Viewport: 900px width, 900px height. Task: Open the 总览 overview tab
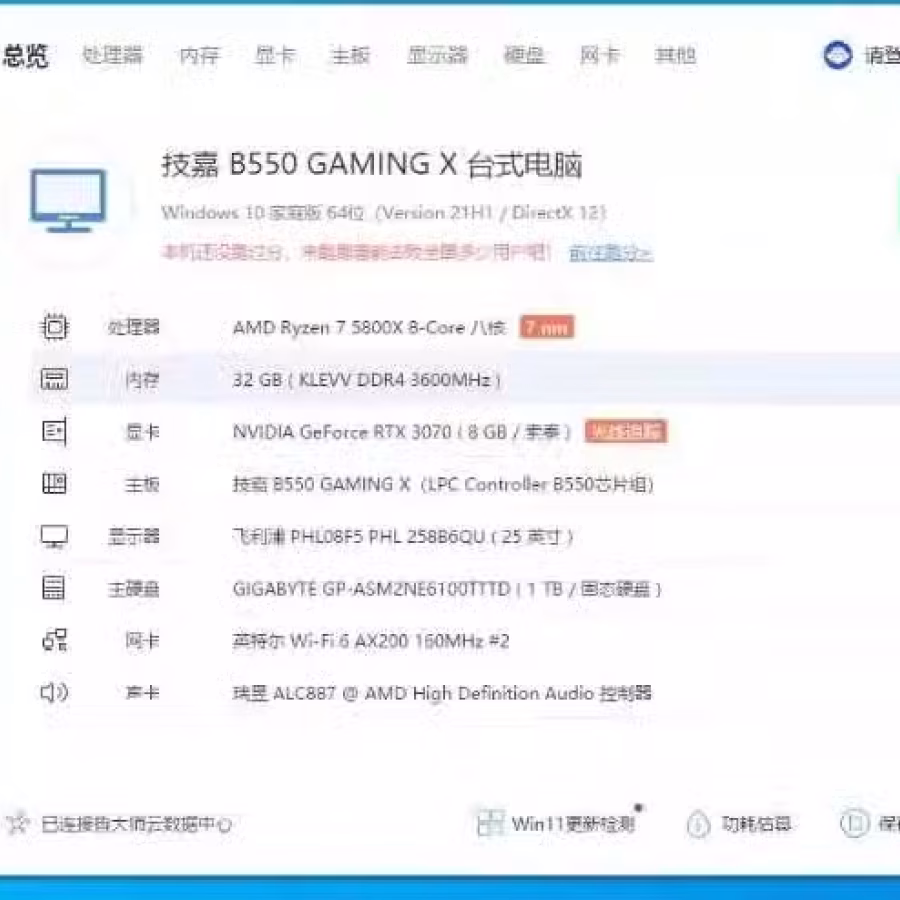pos(25,56)
